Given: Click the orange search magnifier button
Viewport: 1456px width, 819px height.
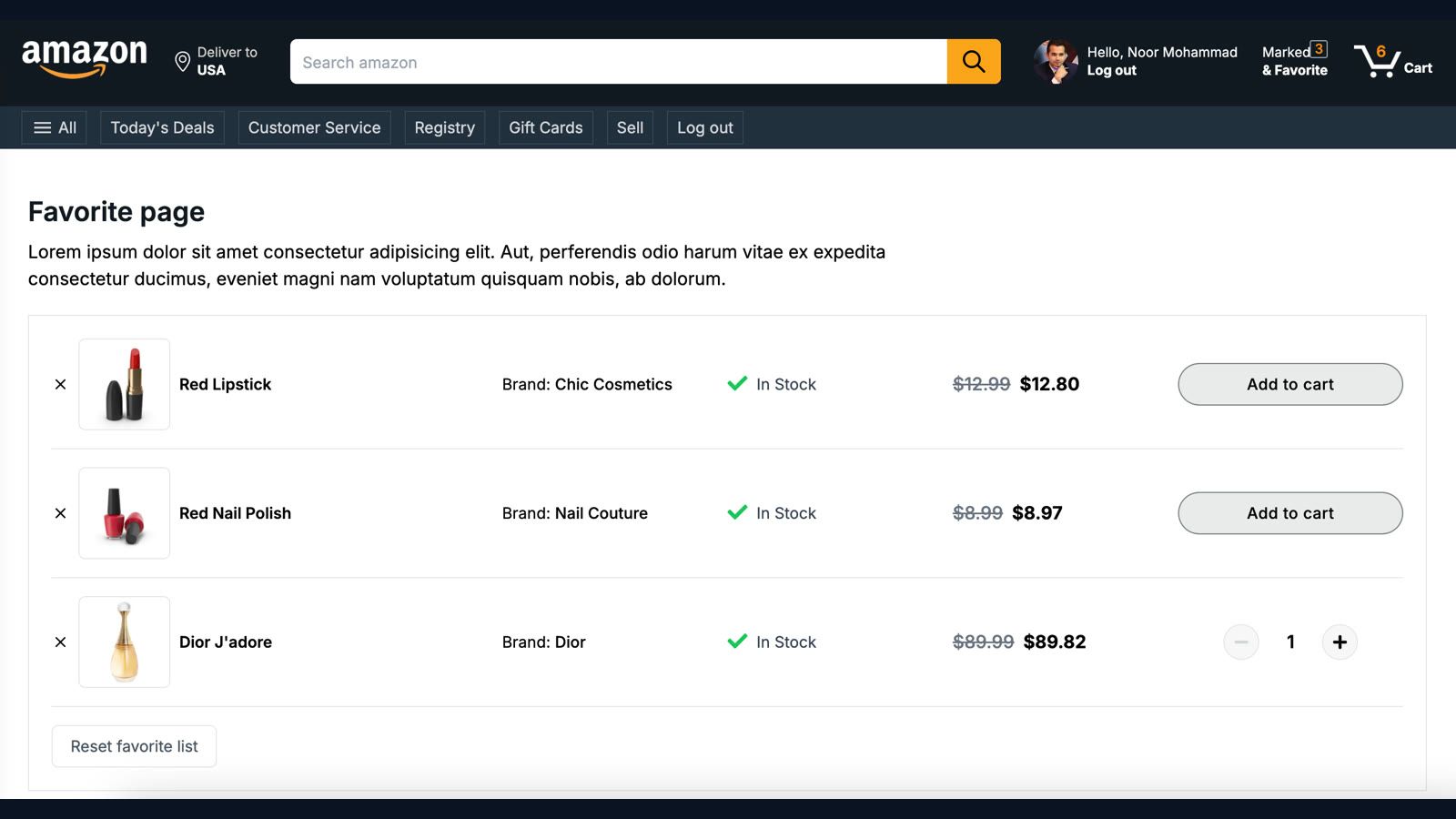Looking at the screenshot, I should 974,62.
